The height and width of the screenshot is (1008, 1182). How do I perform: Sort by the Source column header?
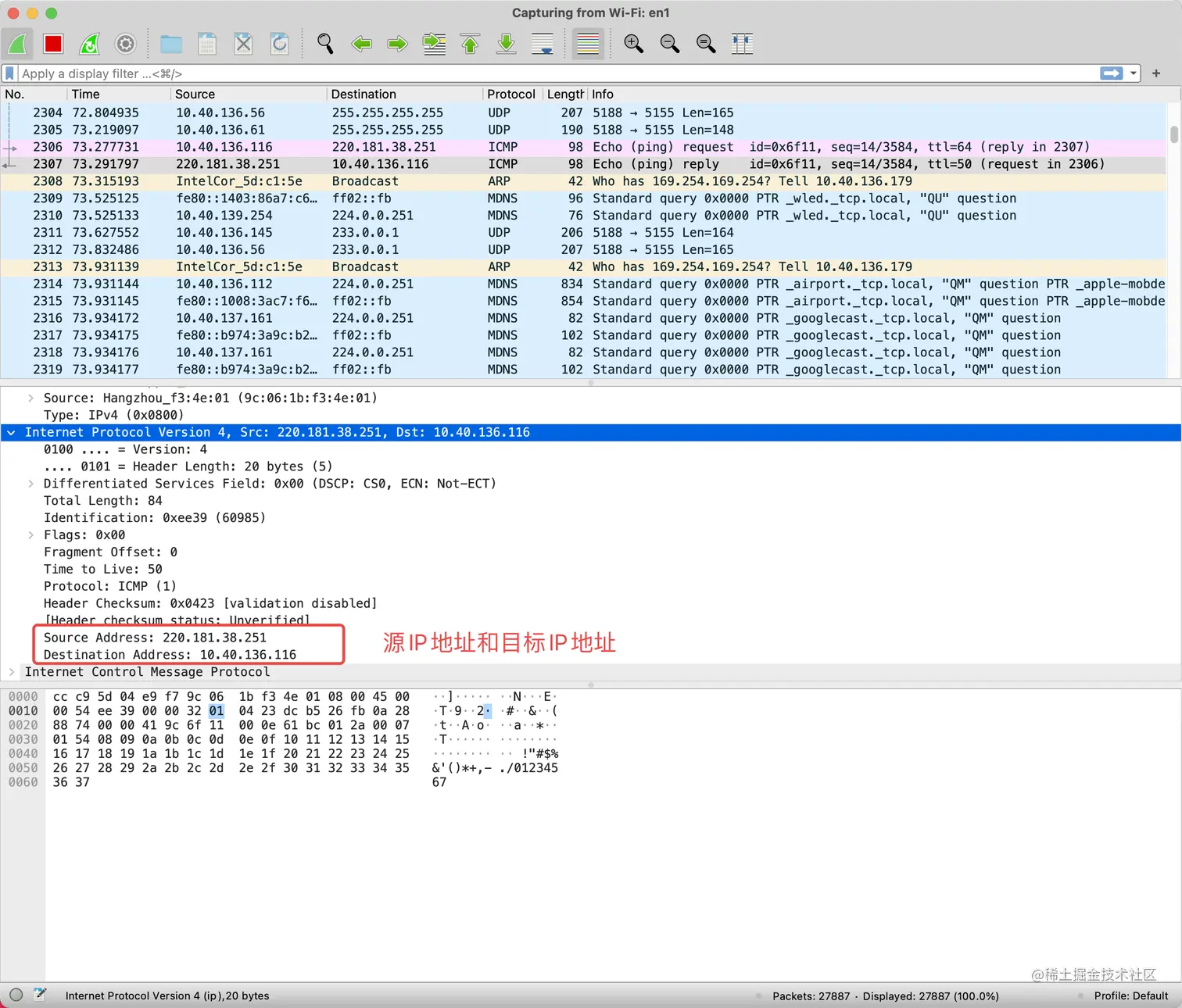click(x=249, y=94)
